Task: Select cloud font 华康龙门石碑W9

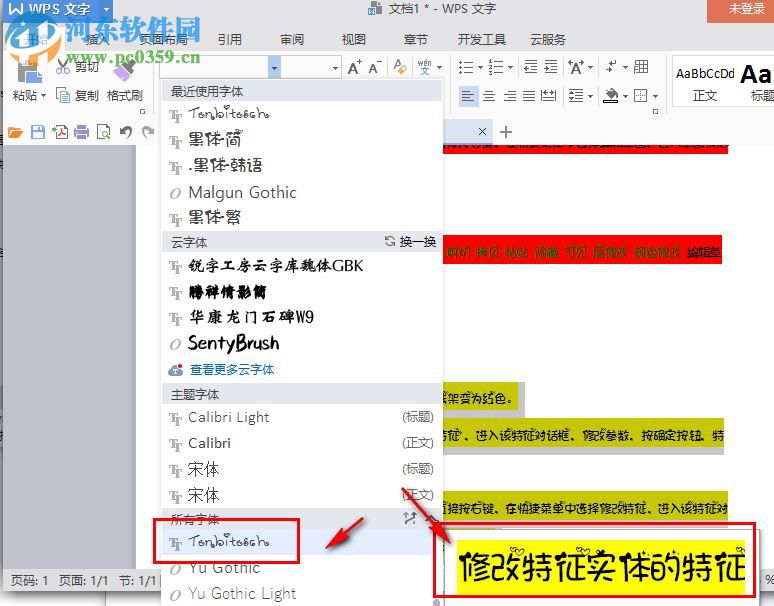Action: click(302, 317)
